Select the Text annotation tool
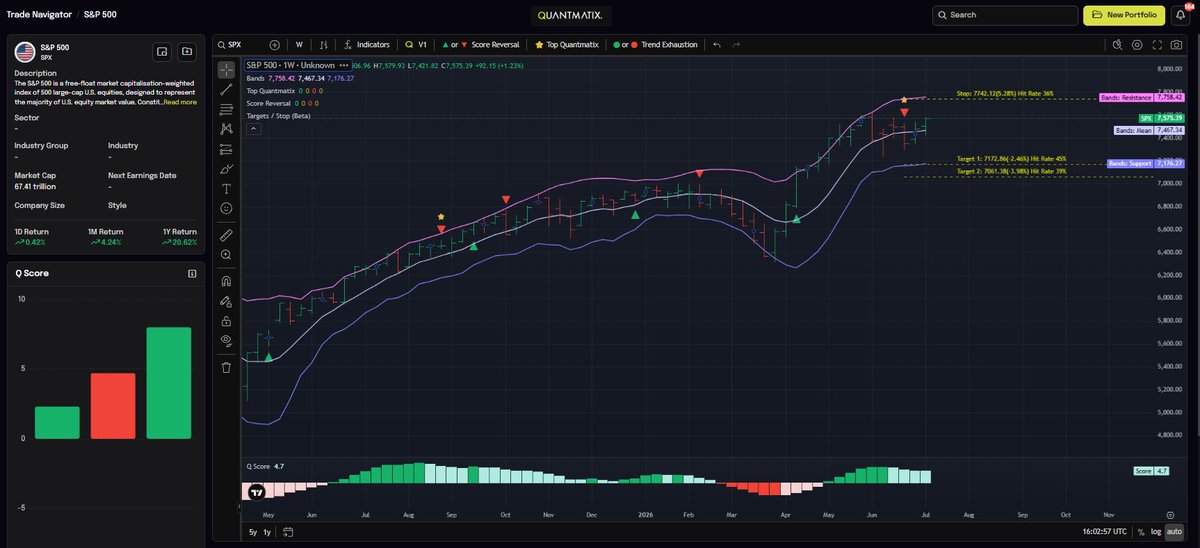 coord(226,188)
